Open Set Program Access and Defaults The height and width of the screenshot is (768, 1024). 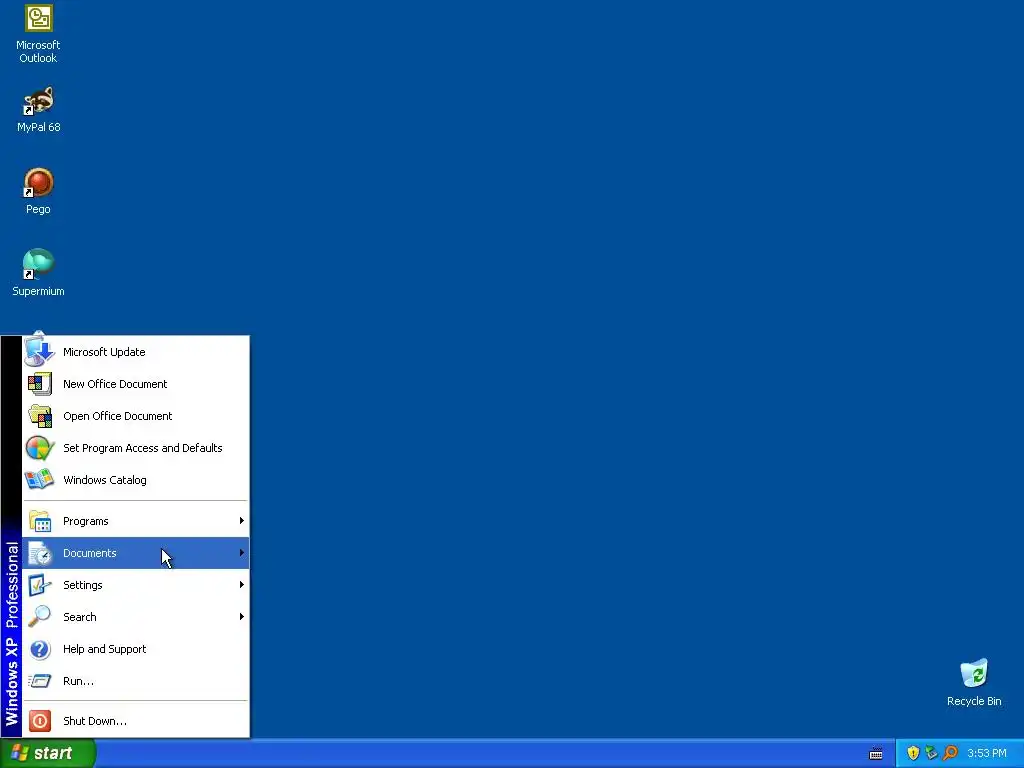(136, 447)
